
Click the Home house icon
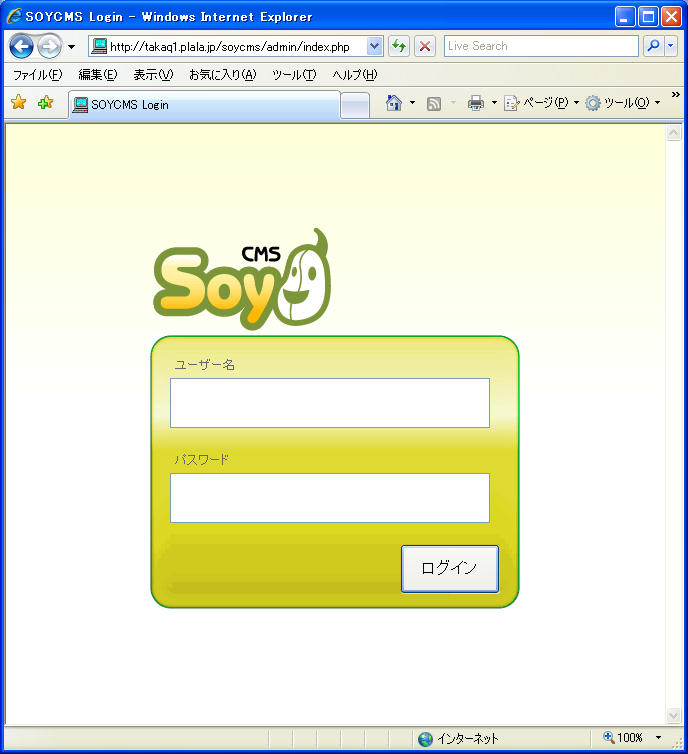pos(393,103)
